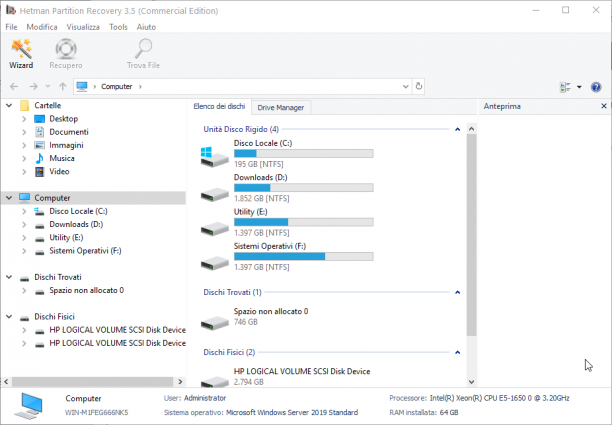Image resolution: width=612 pixels, height=425 pixels.
Task: Collapse the Unità Disco Rigido section
Action: click(457, 129)
